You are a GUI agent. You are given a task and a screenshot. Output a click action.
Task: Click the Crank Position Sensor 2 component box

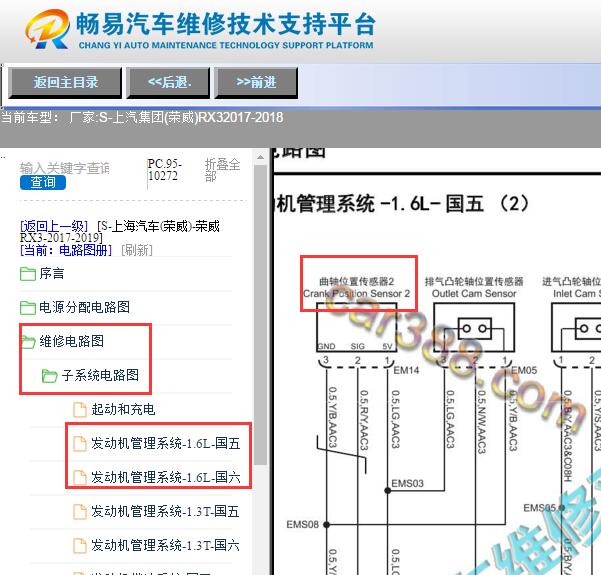pyautogui.click(x=356, y=327)
